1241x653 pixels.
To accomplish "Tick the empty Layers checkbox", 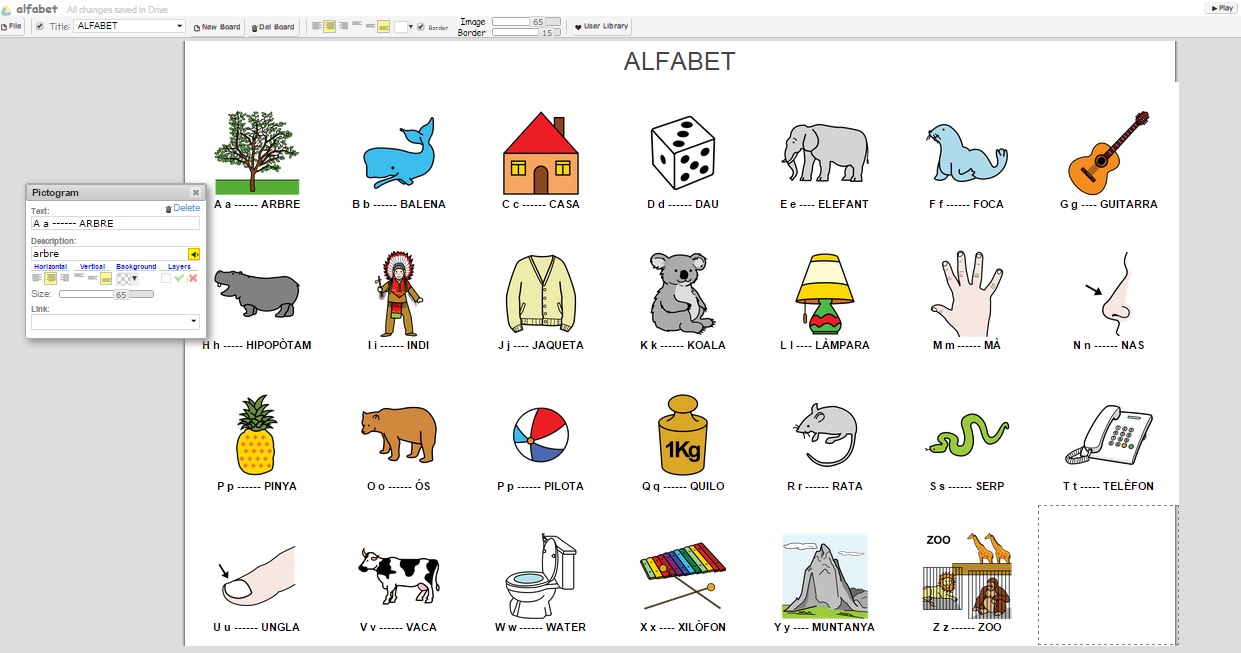I will 166,278.
